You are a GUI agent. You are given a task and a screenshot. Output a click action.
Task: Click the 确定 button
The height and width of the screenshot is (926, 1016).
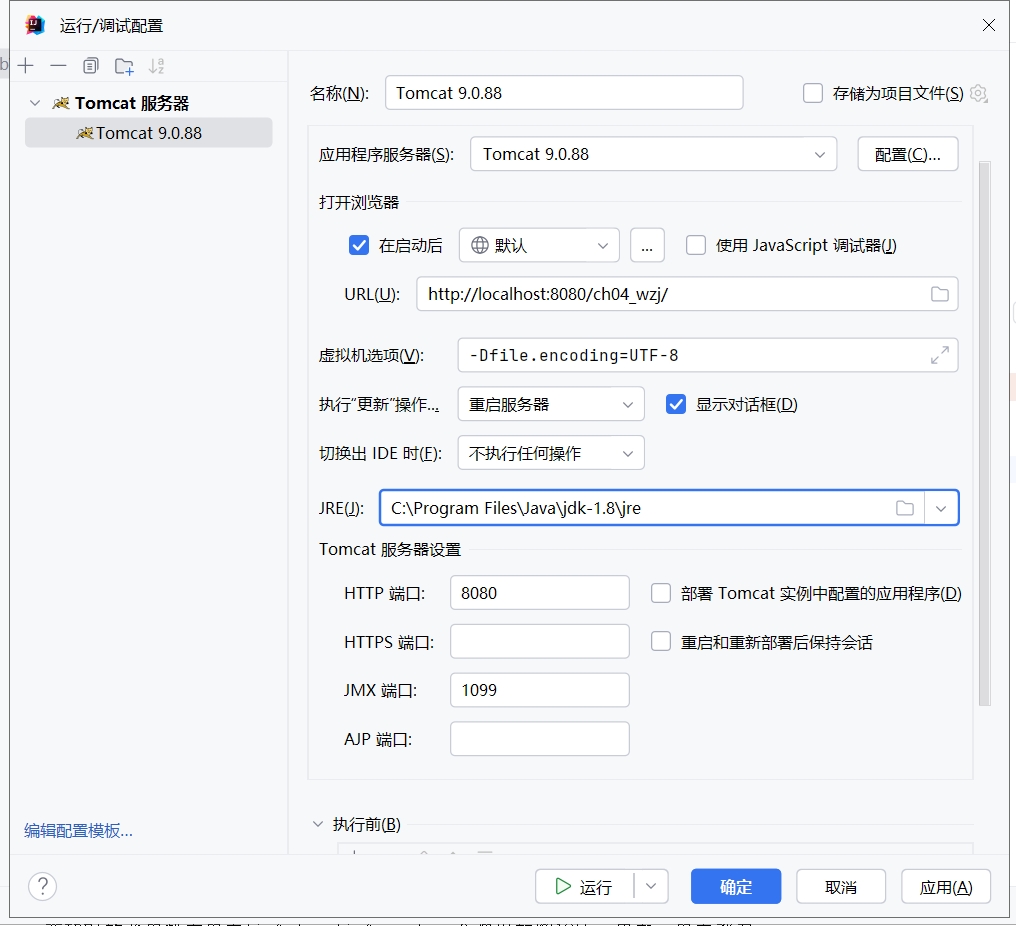[x=736, y=887]
